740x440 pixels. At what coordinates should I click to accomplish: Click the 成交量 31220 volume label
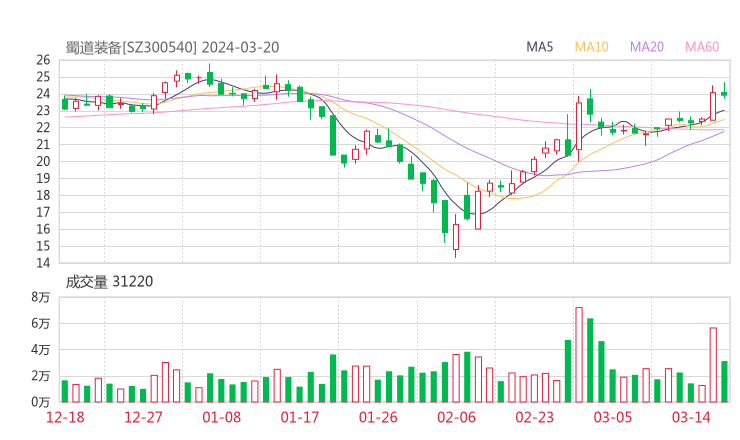coord(109,282)
